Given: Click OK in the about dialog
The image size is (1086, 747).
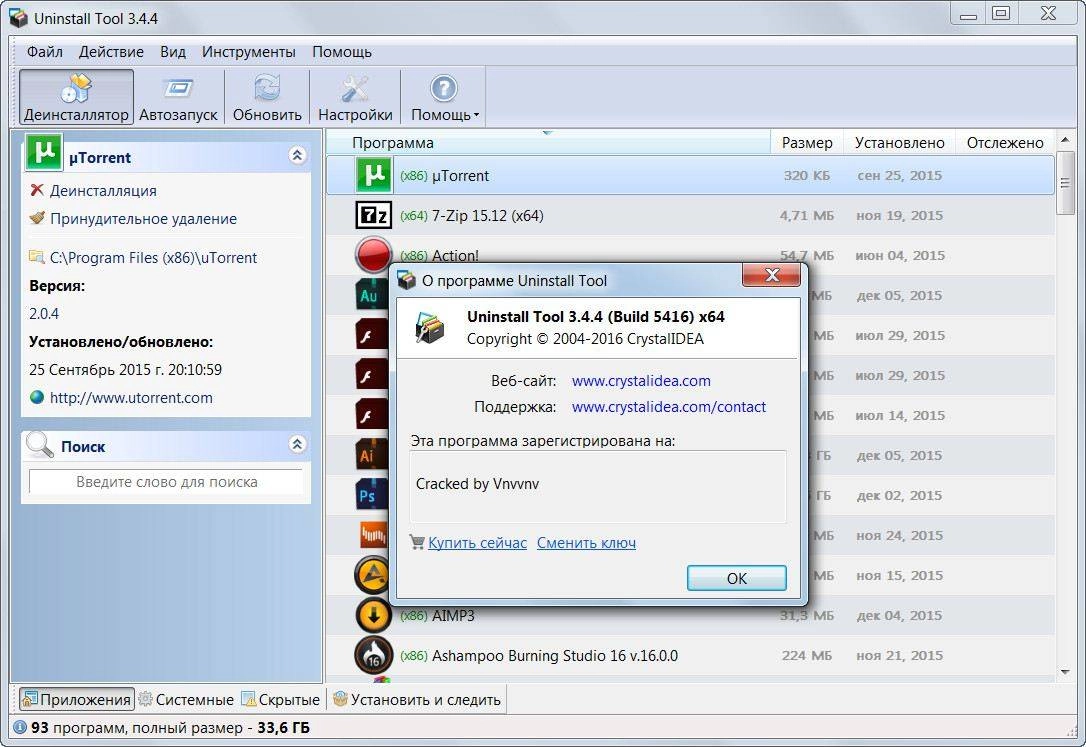Looking at the screenshot, I should click(736, 578).
